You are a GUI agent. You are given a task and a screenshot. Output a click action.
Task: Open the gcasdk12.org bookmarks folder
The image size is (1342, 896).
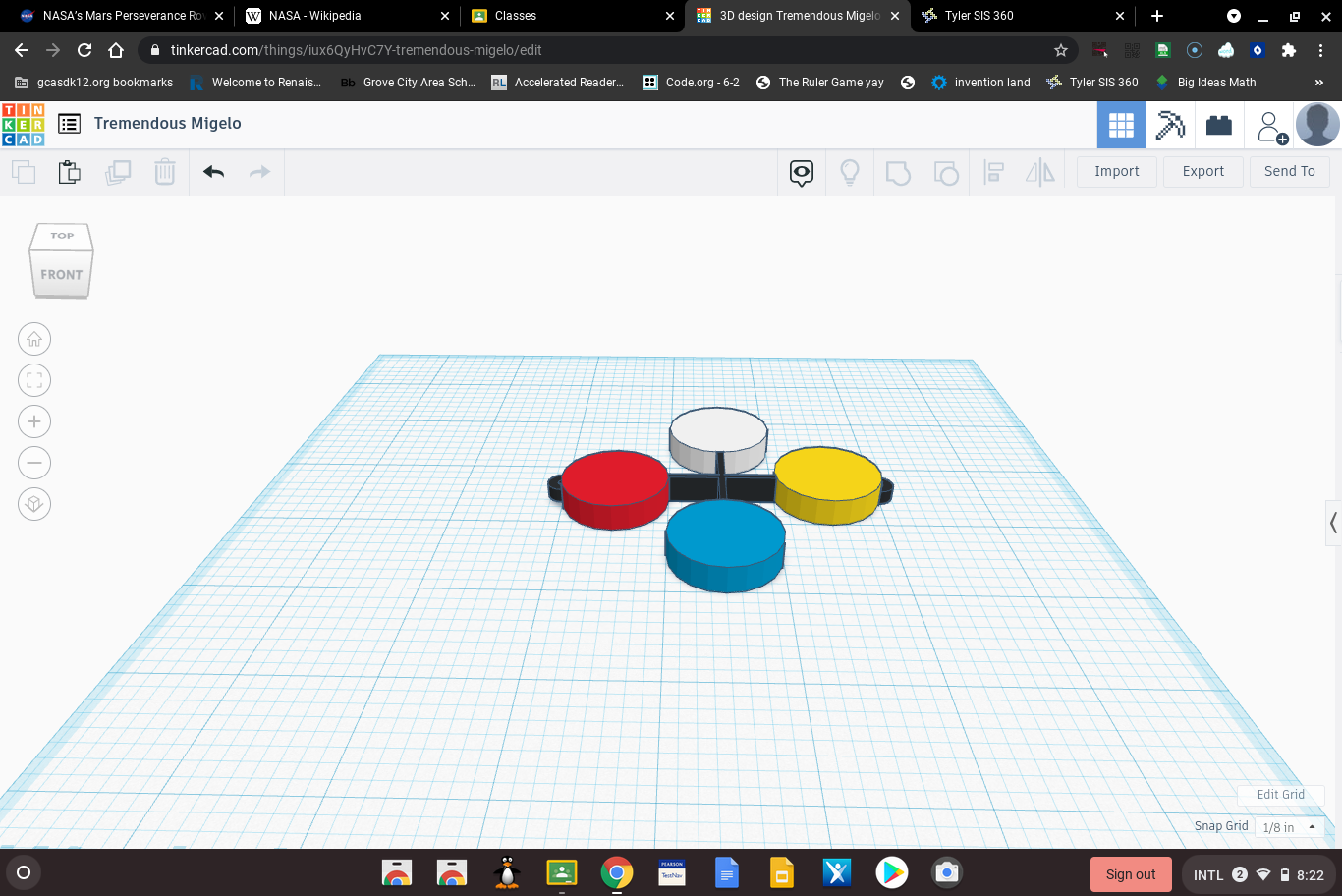94,83
